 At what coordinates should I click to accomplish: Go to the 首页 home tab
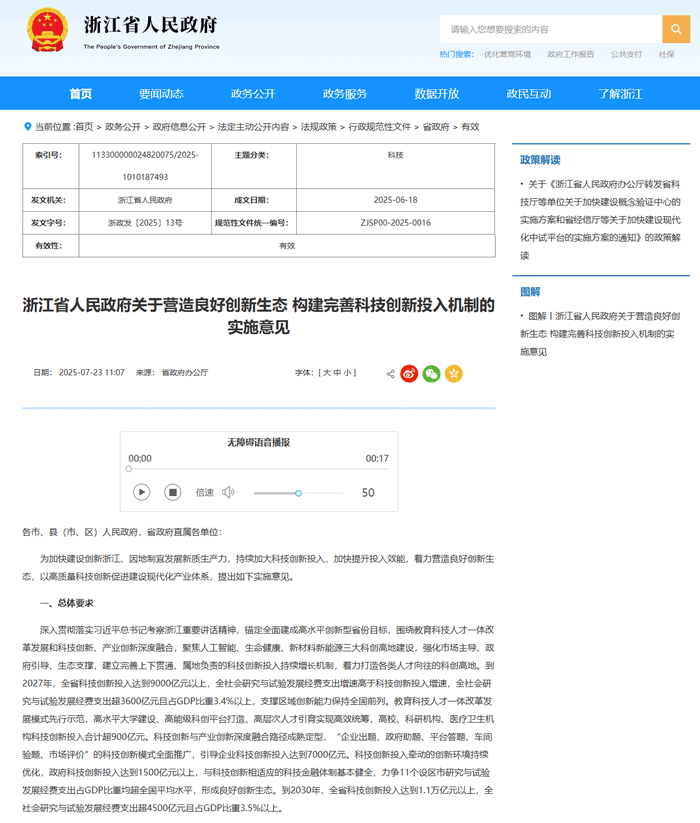(x=80, y=94)
